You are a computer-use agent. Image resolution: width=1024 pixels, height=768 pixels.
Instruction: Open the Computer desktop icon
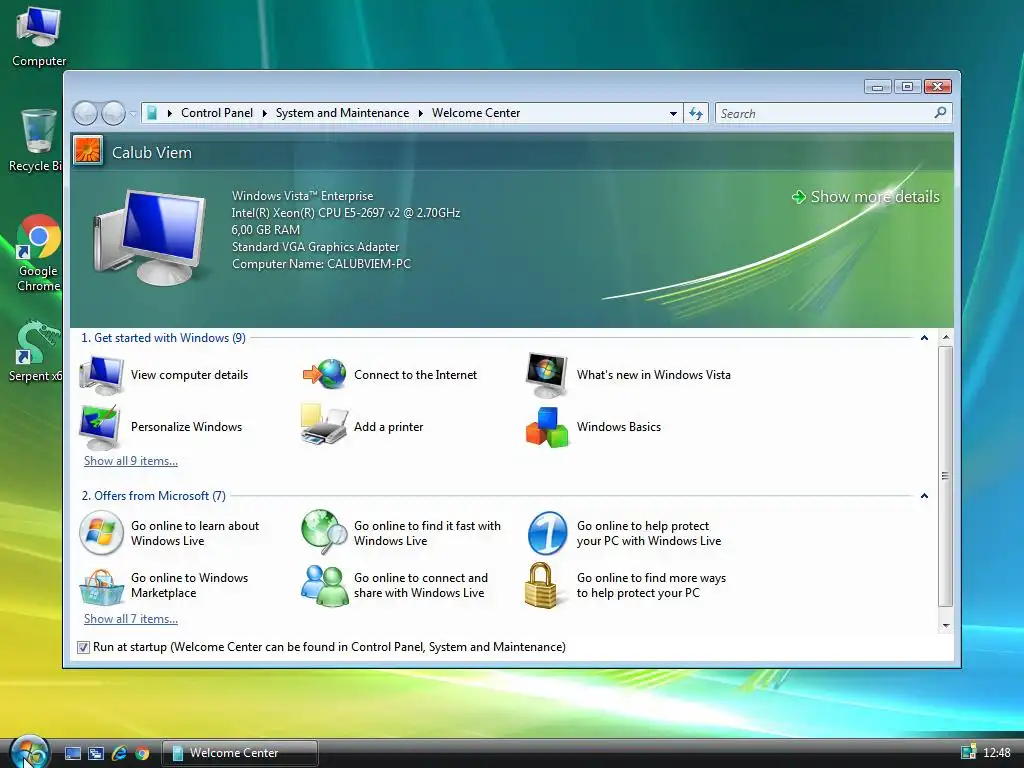coord(39,37)
